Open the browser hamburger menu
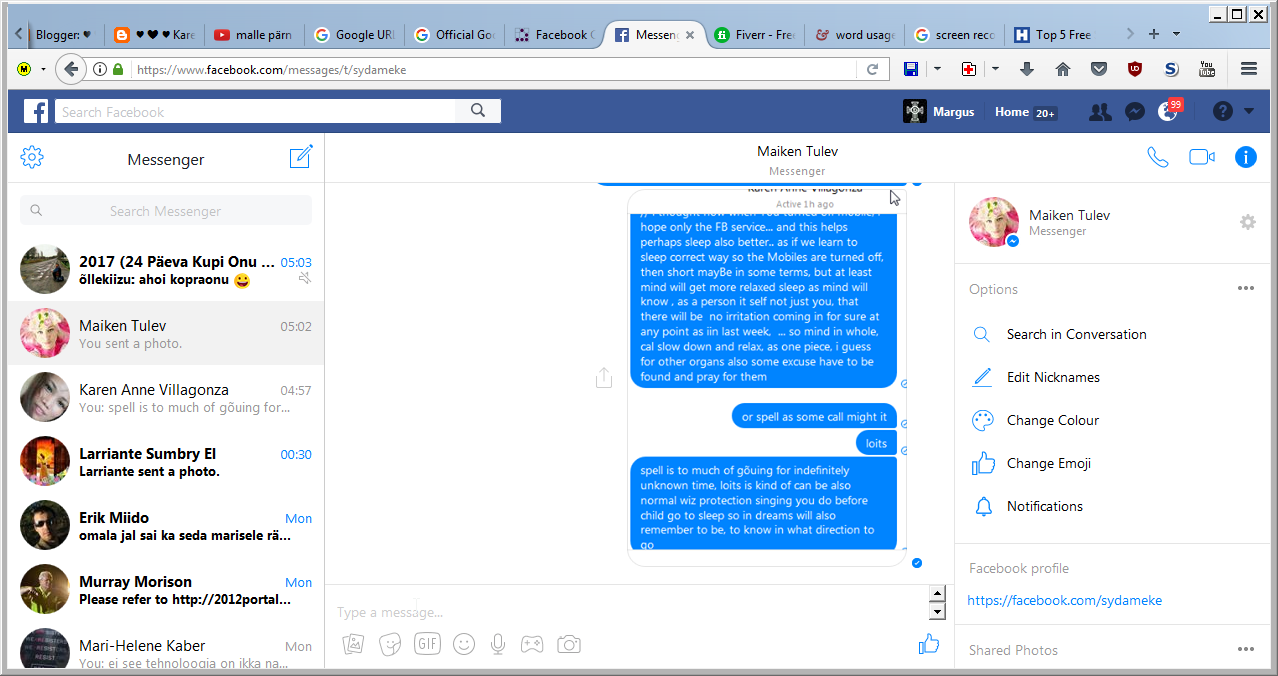This screenshot has height=676, width=1278. 1248,69
